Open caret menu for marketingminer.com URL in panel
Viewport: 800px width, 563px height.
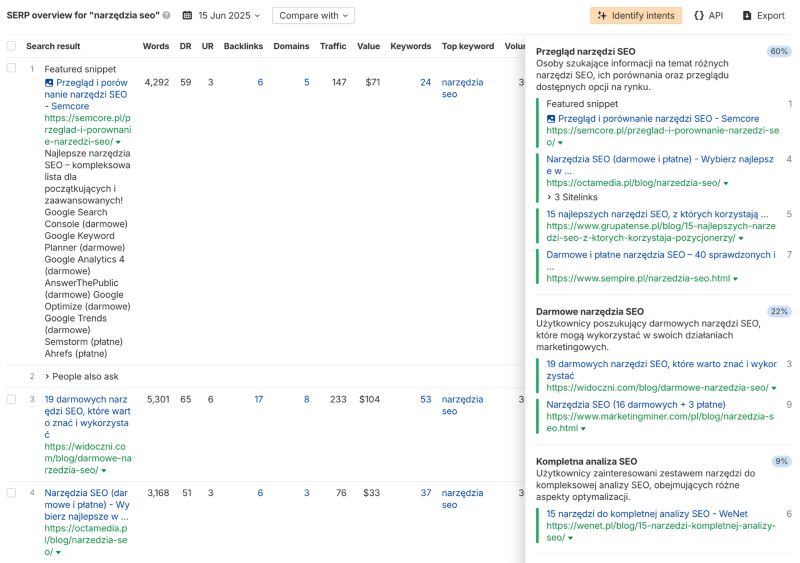coord(583,429)
